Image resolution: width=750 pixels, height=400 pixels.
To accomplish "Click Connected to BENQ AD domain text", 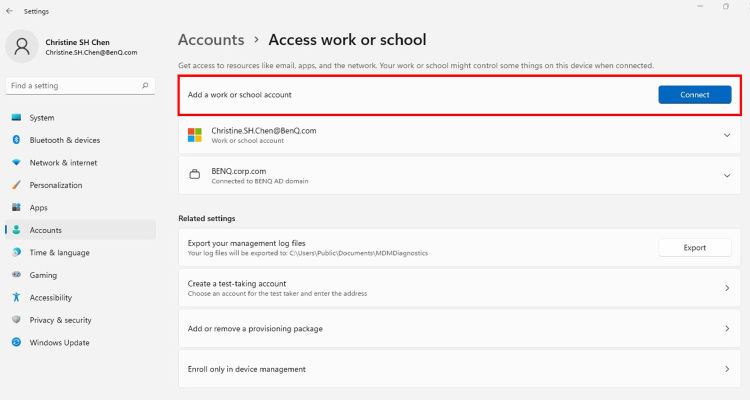I will point(260,181).
